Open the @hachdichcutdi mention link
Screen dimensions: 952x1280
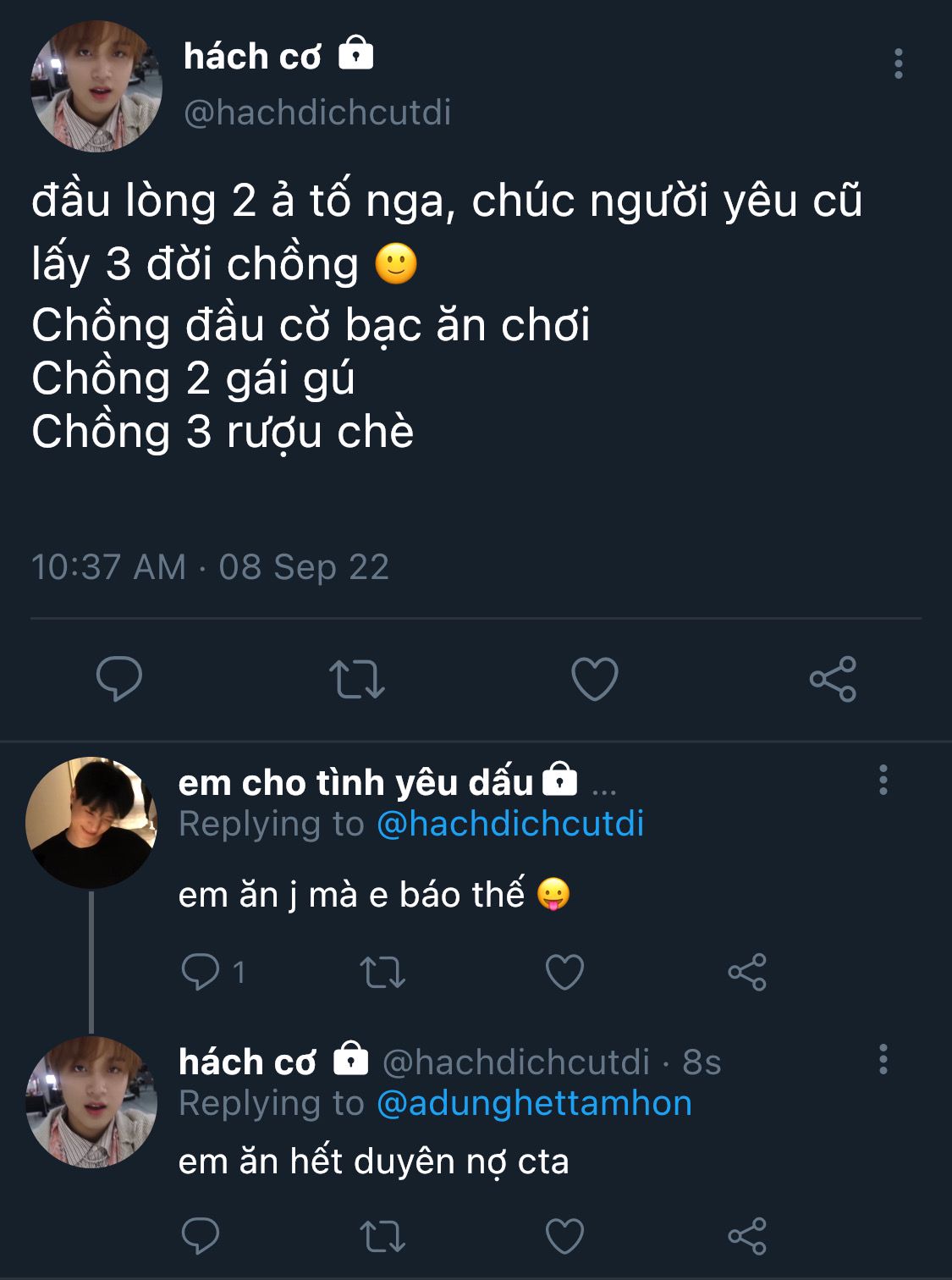tap(510, 824)
